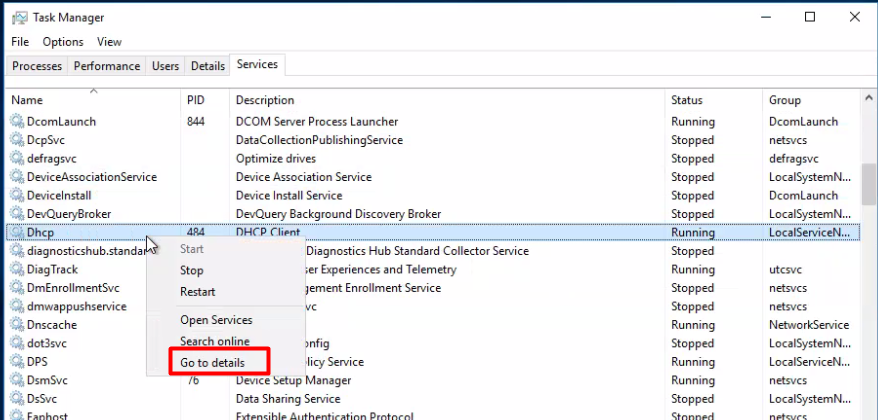Screen dimensions: 878x420
Task: Select the Services tab
Action: tap(257, 64)
